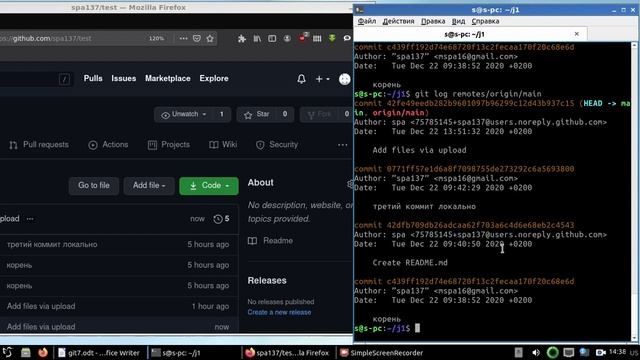
Task: Click the display tray icon
Action: click(x=569, y=352)
